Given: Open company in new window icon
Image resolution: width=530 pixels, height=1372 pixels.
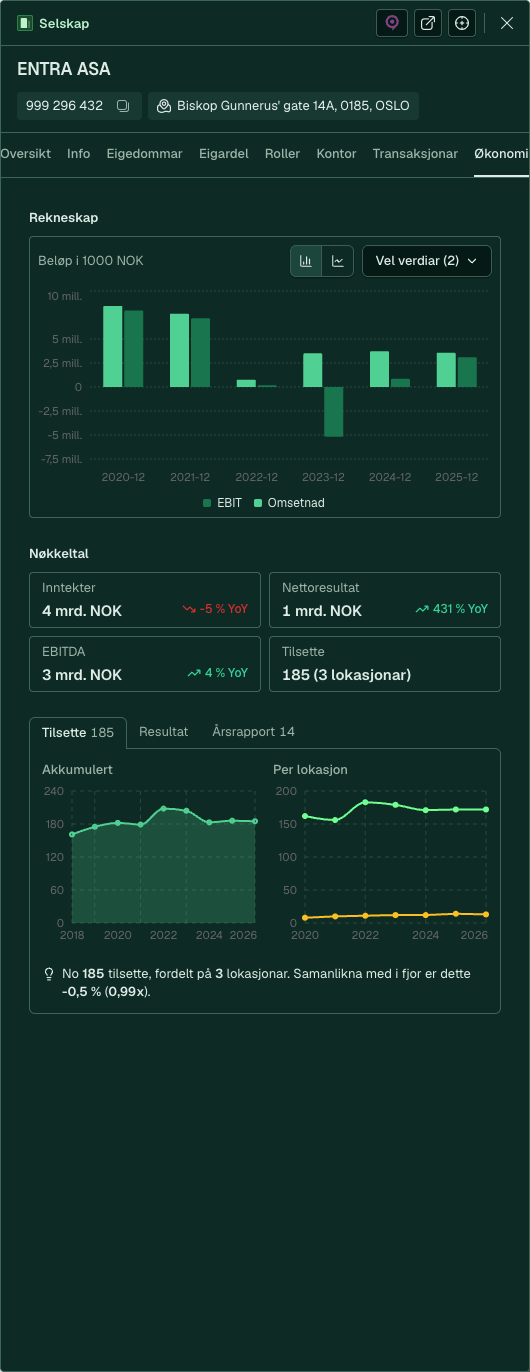Looking at the screenshot, I should tap(428, 23).
